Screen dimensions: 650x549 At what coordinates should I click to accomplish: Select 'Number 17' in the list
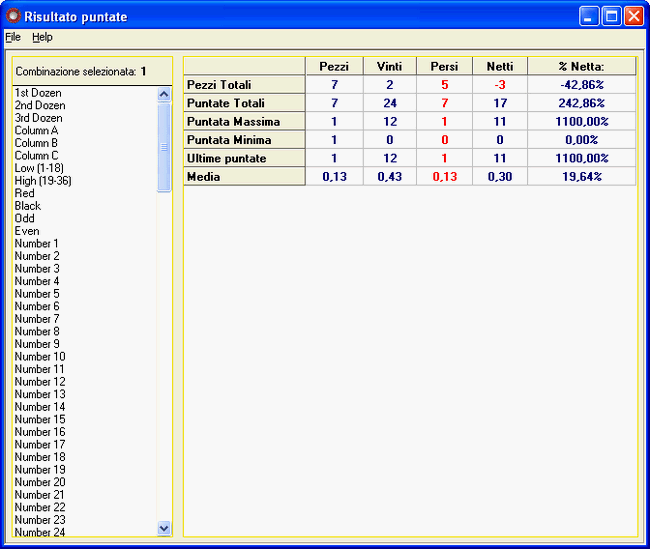(x=40, y=445)
